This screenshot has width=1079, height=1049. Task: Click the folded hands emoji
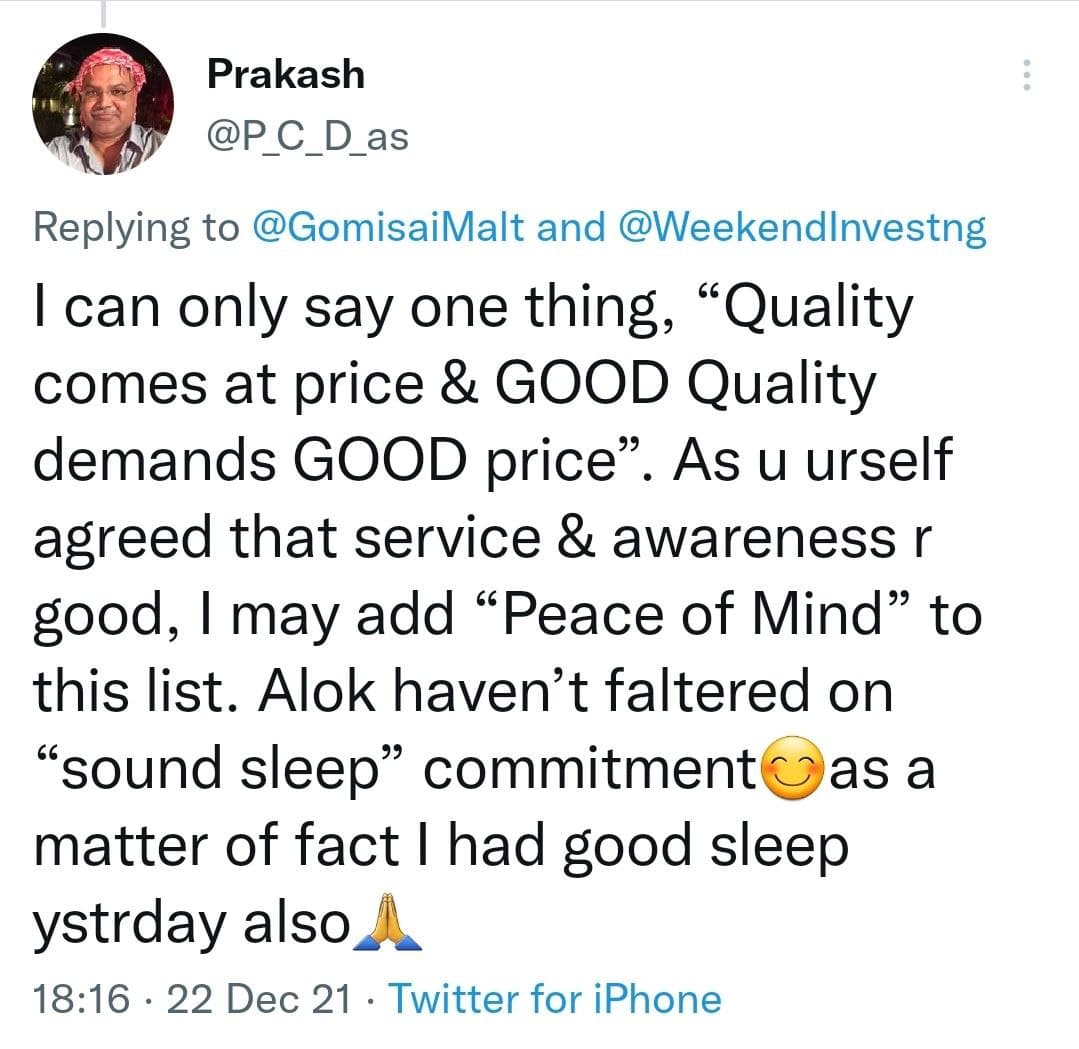[387, 922]
